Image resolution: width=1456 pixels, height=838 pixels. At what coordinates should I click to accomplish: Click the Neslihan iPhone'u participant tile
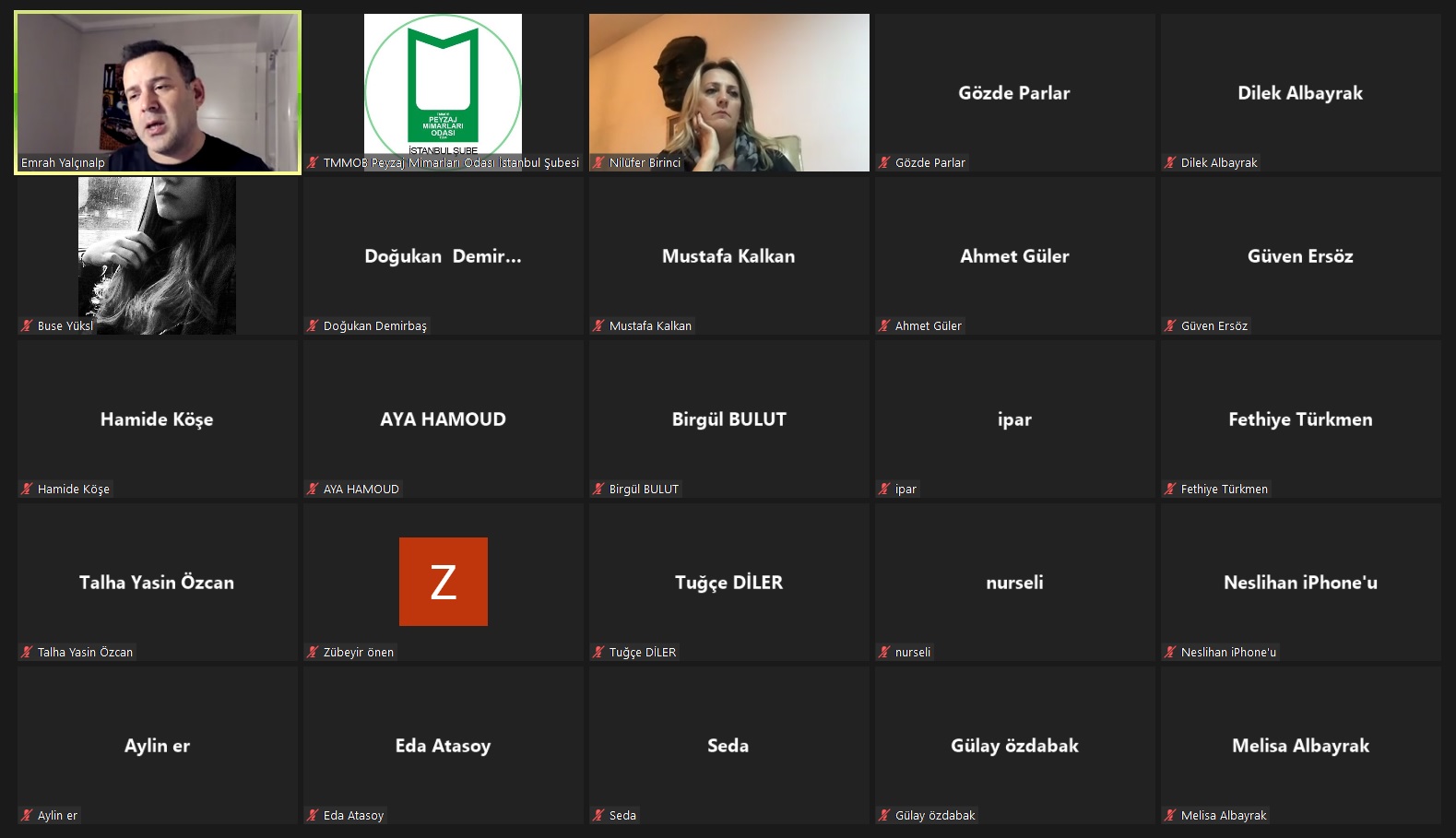click(x=1301, y=583)
